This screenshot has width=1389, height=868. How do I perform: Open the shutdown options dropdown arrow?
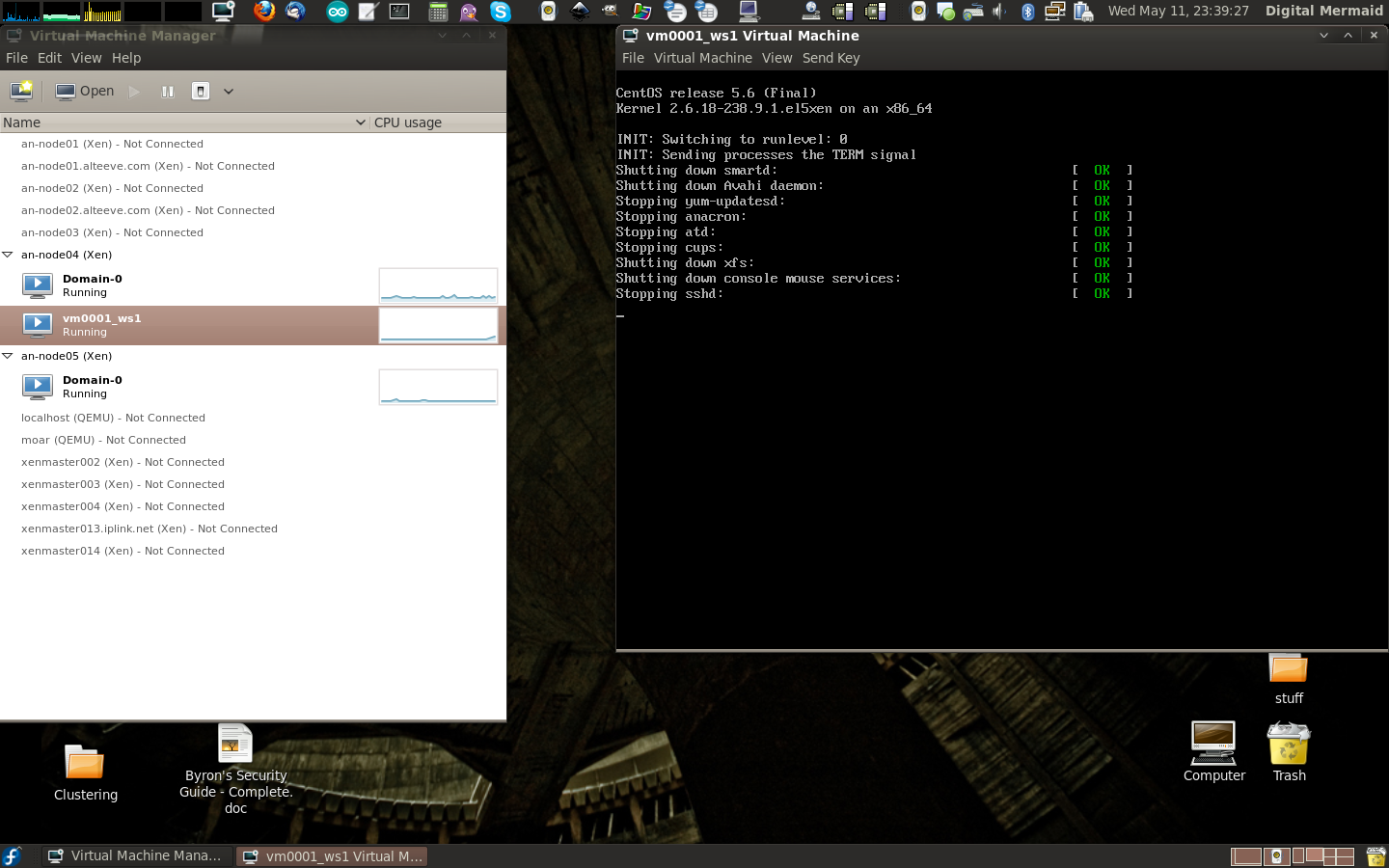pos(229,92)
